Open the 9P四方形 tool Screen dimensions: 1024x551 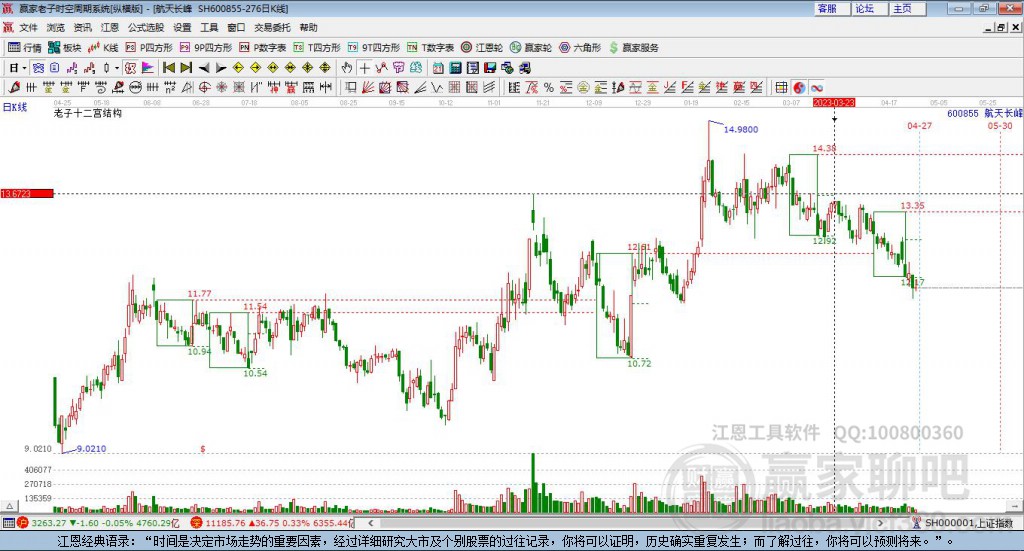pos(206,48)
